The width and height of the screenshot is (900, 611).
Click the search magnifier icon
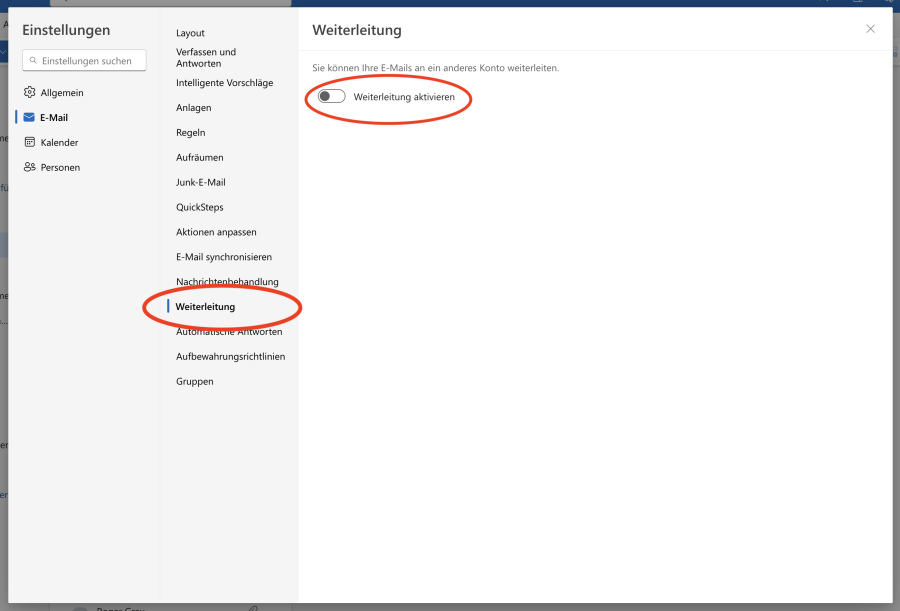tap(34, 61)
